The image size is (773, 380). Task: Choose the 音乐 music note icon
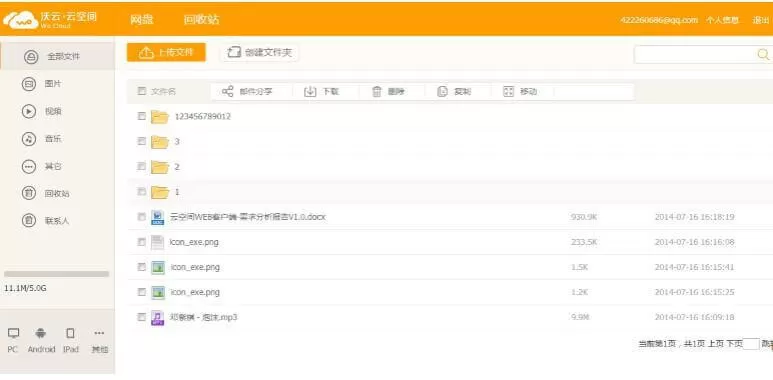29,138
